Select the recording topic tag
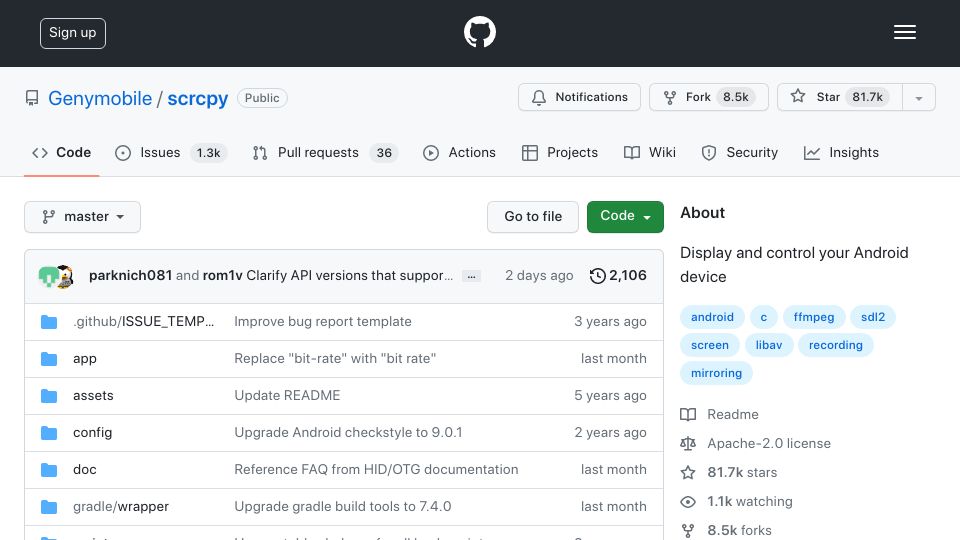Screen dimensions: 960x540 click(836, 345)
